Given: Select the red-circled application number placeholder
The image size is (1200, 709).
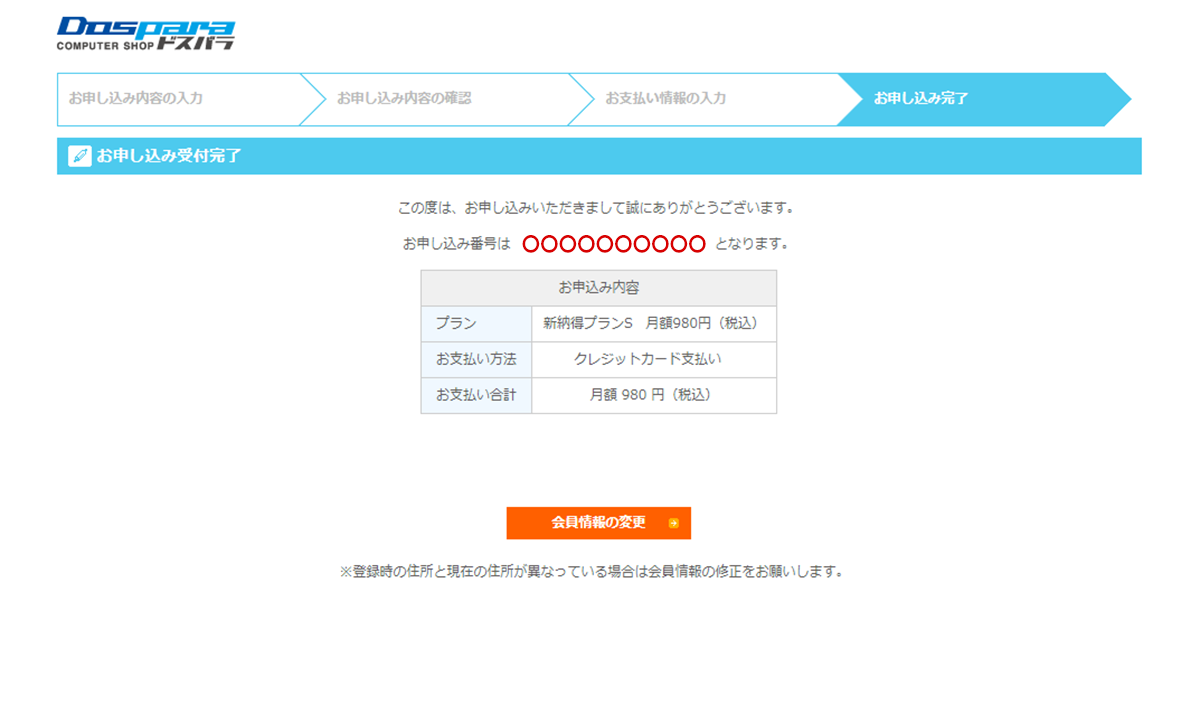Looking at the screenshot, I should (613, 242).
